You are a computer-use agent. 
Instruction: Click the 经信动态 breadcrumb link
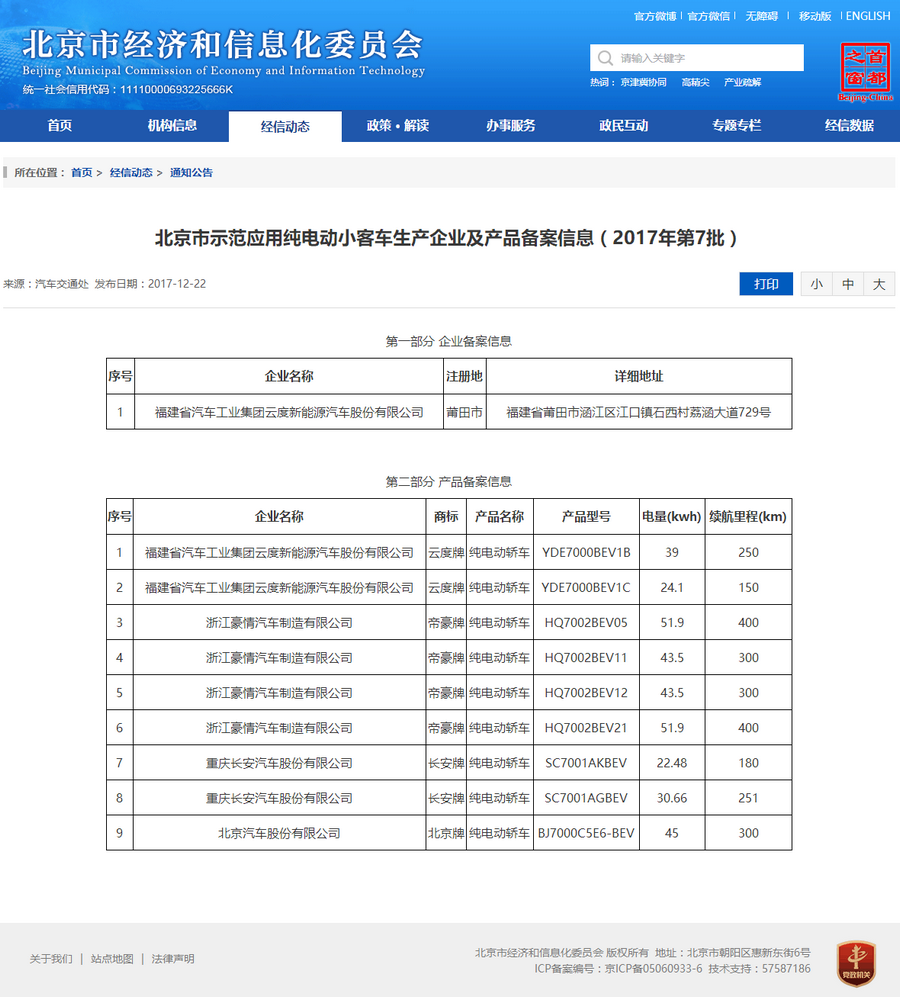tap(131, 172)
